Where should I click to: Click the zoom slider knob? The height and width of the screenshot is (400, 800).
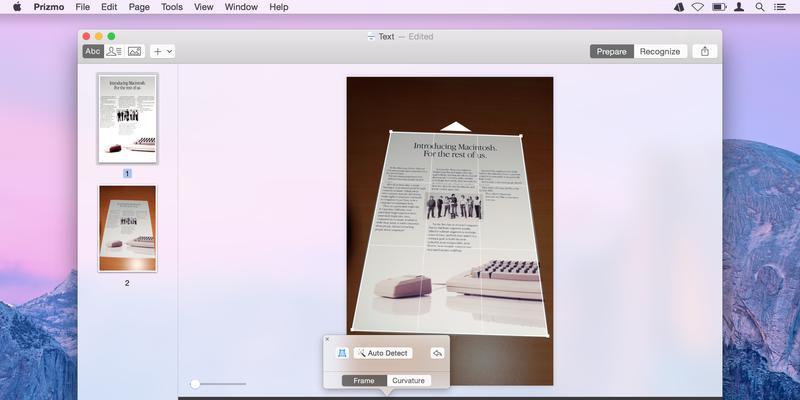coord(195,384)
